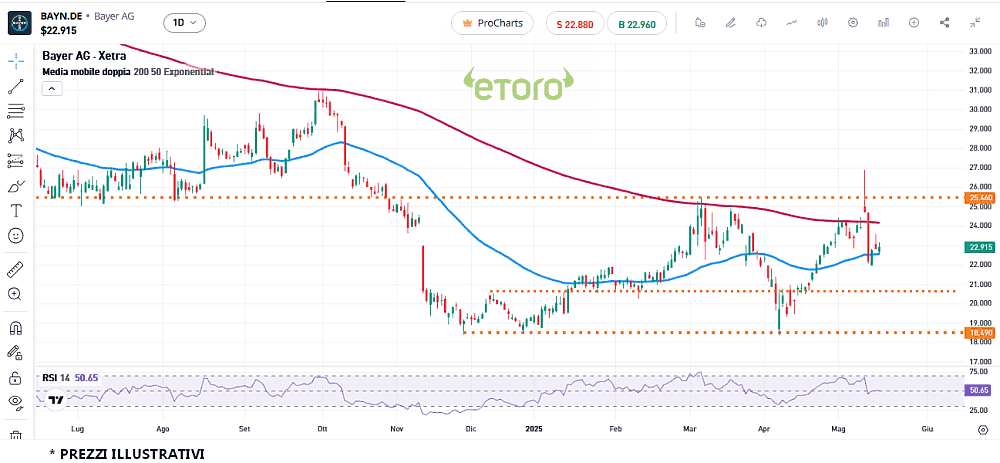Viewport: 1000px width, 463px height.
Task: Lock all drawing tools
Action: (x=15, y=378)
